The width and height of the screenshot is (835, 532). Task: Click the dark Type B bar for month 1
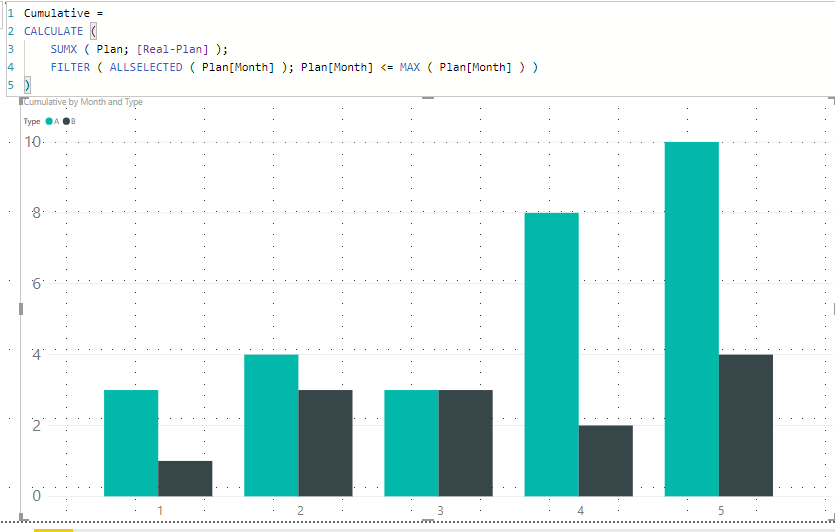point(185,478)
